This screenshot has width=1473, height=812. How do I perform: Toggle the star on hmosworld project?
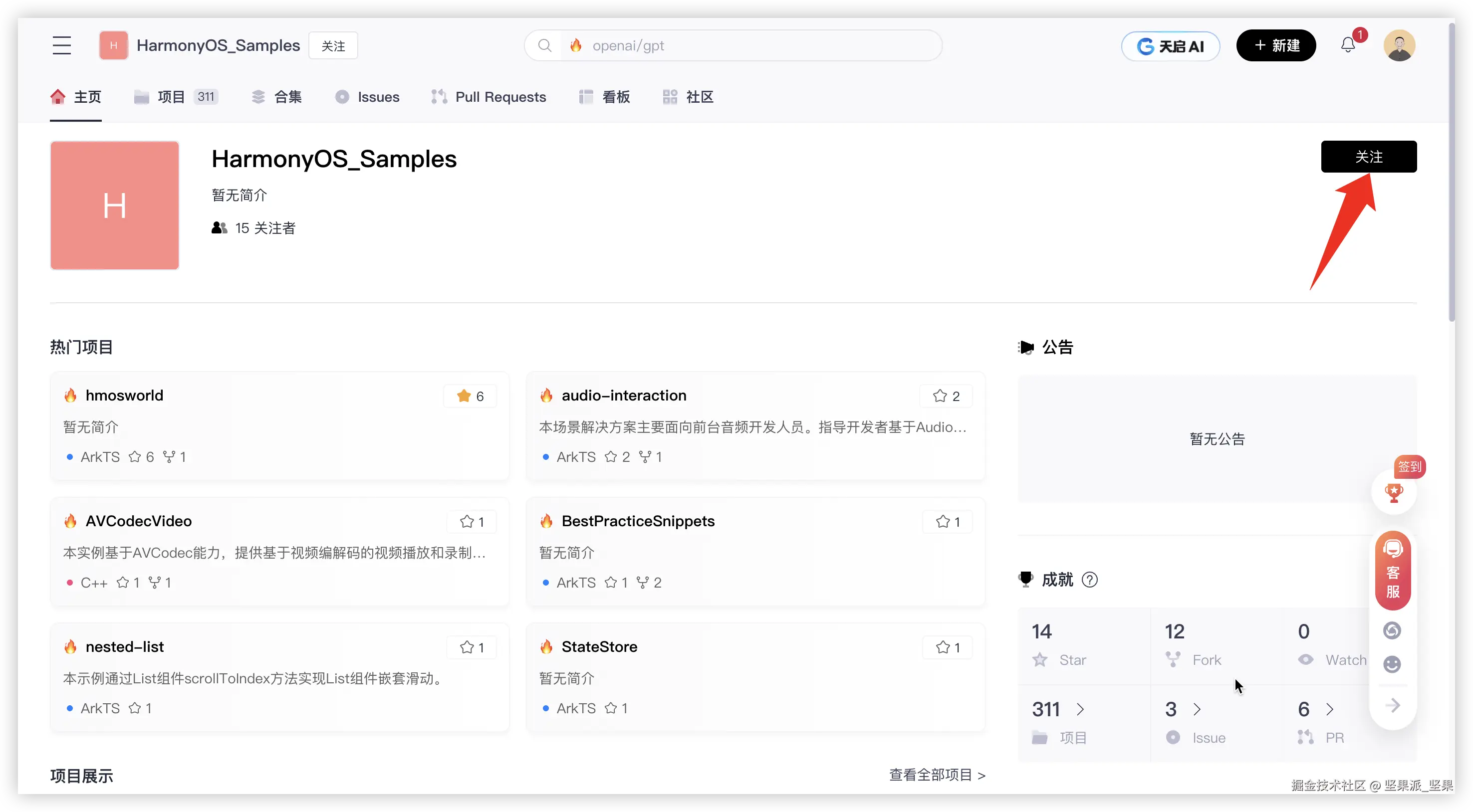coord(470,396)
